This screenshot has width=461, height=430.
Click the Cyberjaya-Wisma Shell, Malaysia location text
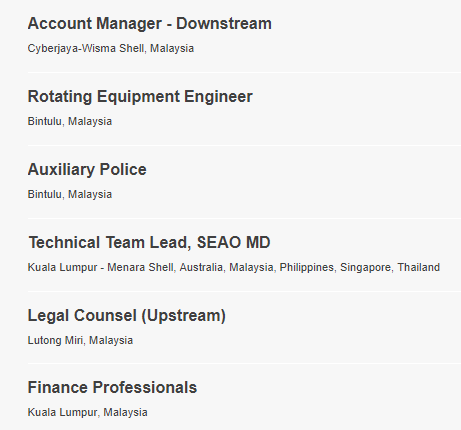tap(111, 48)
